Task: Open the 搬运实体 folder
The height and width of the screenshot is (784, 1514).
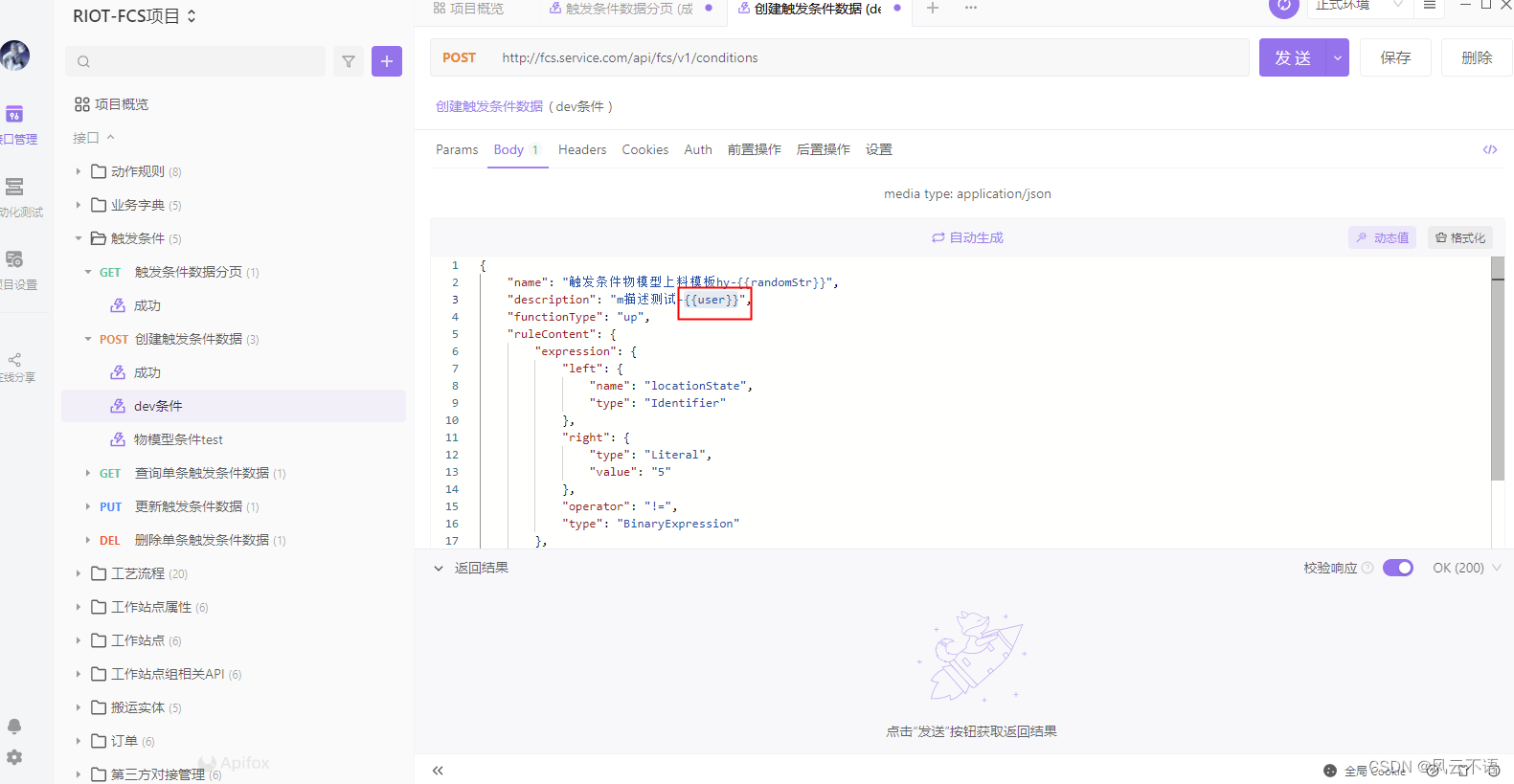Action: pos(234,707)
